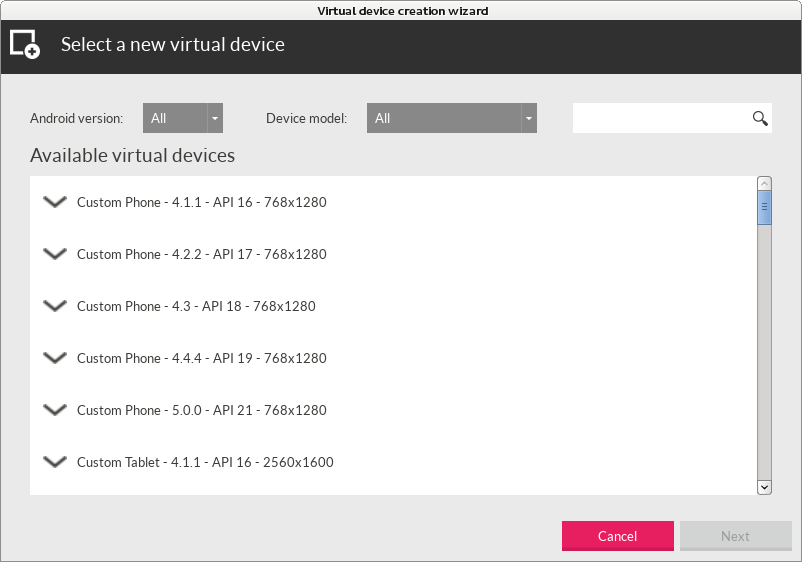Expand Custom Phone 4.1.1 API 16 entry
The width and height of the screenshot is (802, 562).
pos(55,202)
